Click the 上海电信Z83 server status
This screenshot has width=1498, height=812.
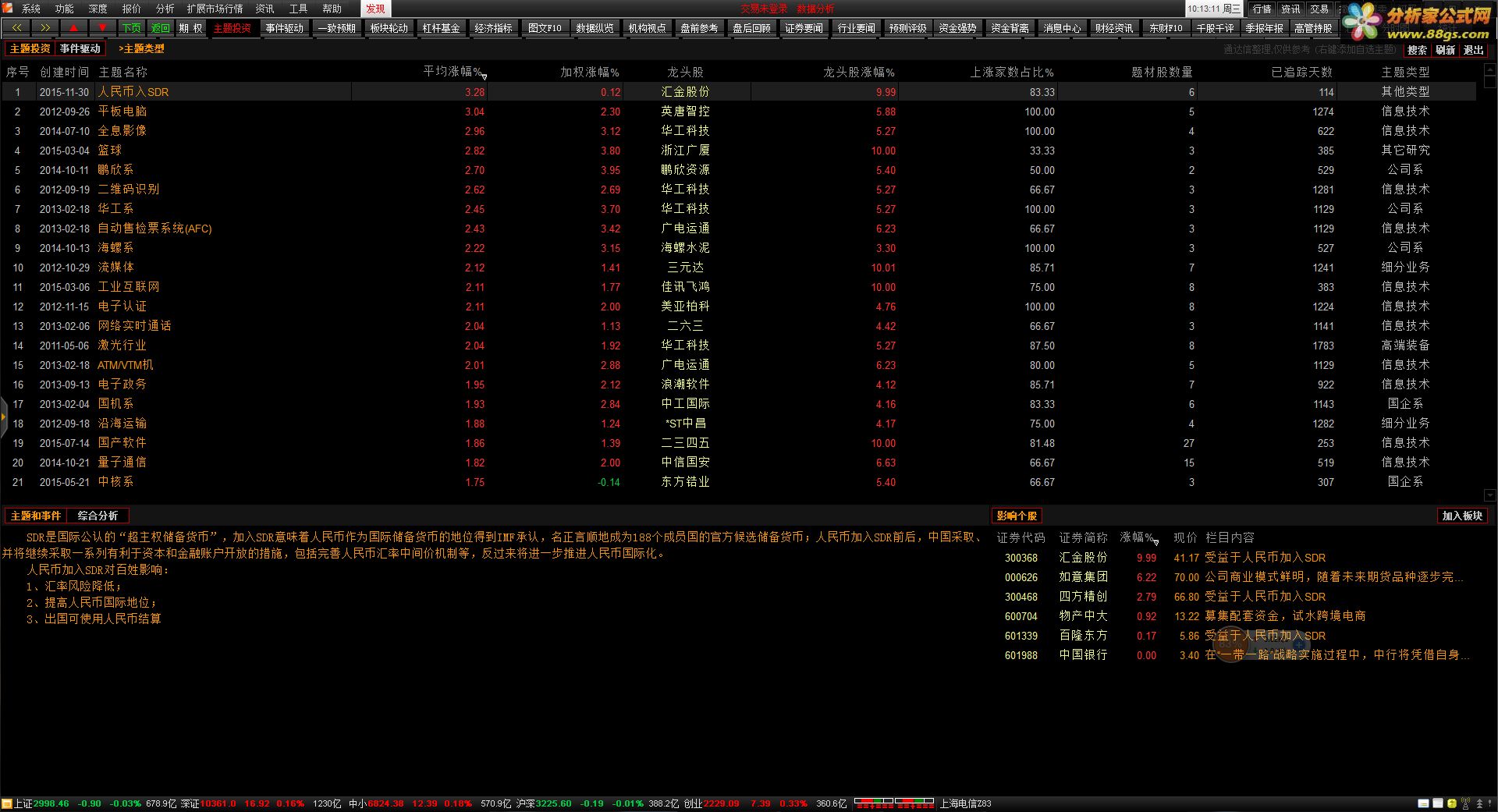[x=965, y=803]
